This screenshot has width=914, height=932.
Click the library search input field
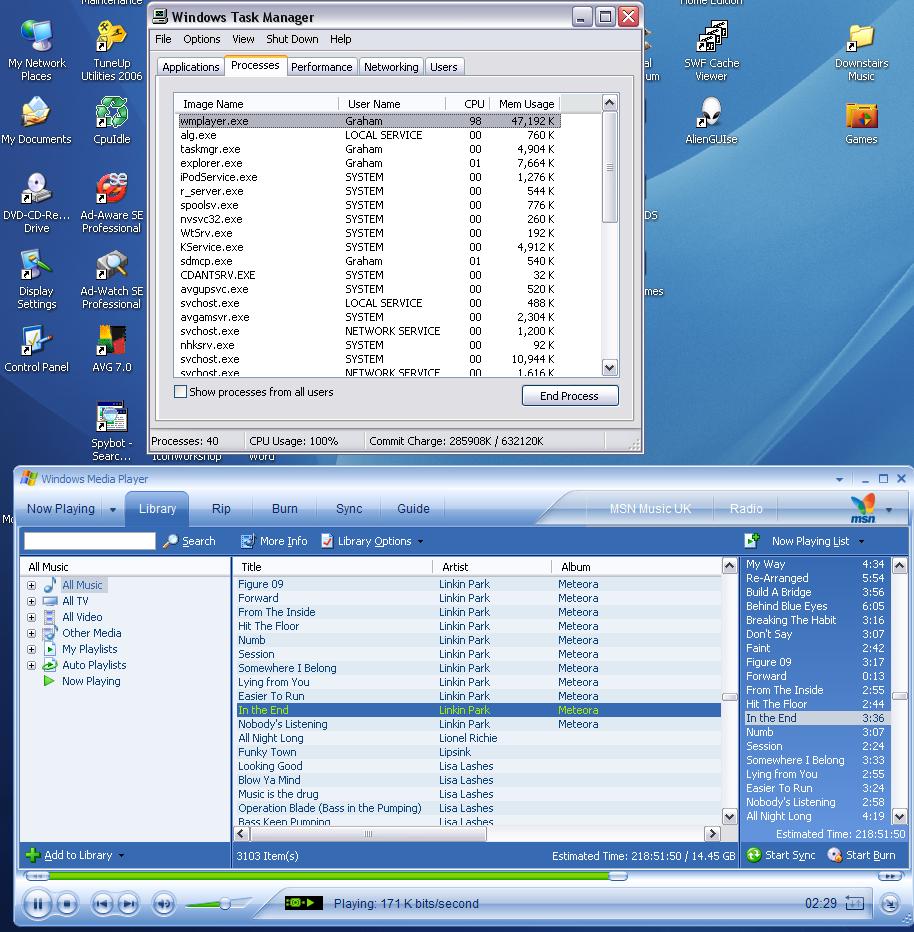click(90, 541)
